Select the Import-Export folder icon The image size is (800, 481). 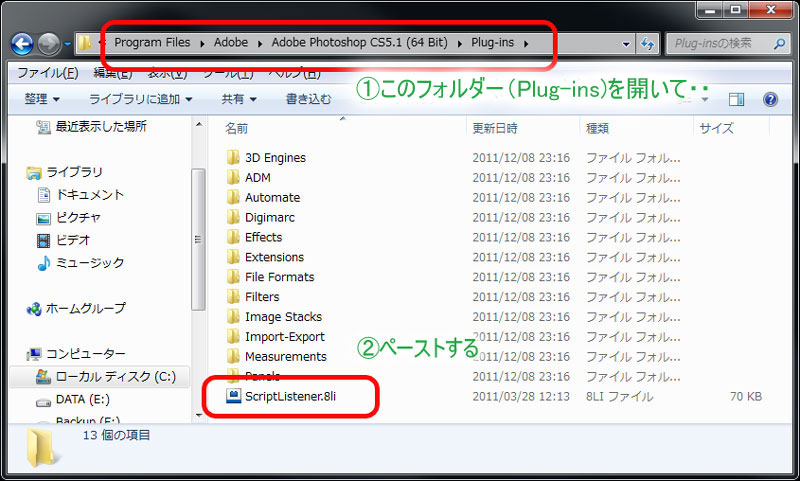click(233, 336)
